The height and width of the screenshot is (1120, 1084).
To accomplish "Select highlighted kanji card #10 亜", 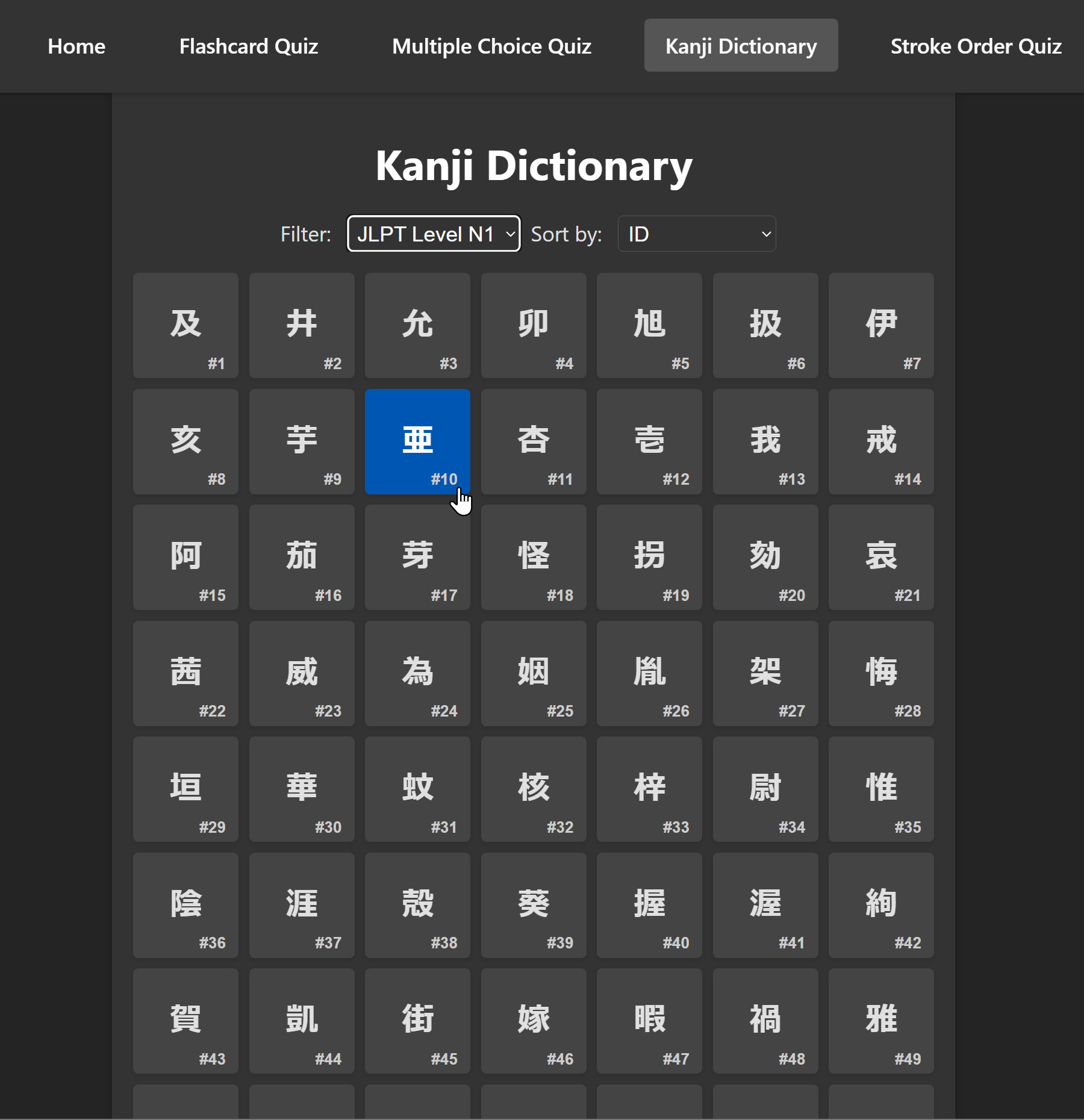I will tap(417, 441).
